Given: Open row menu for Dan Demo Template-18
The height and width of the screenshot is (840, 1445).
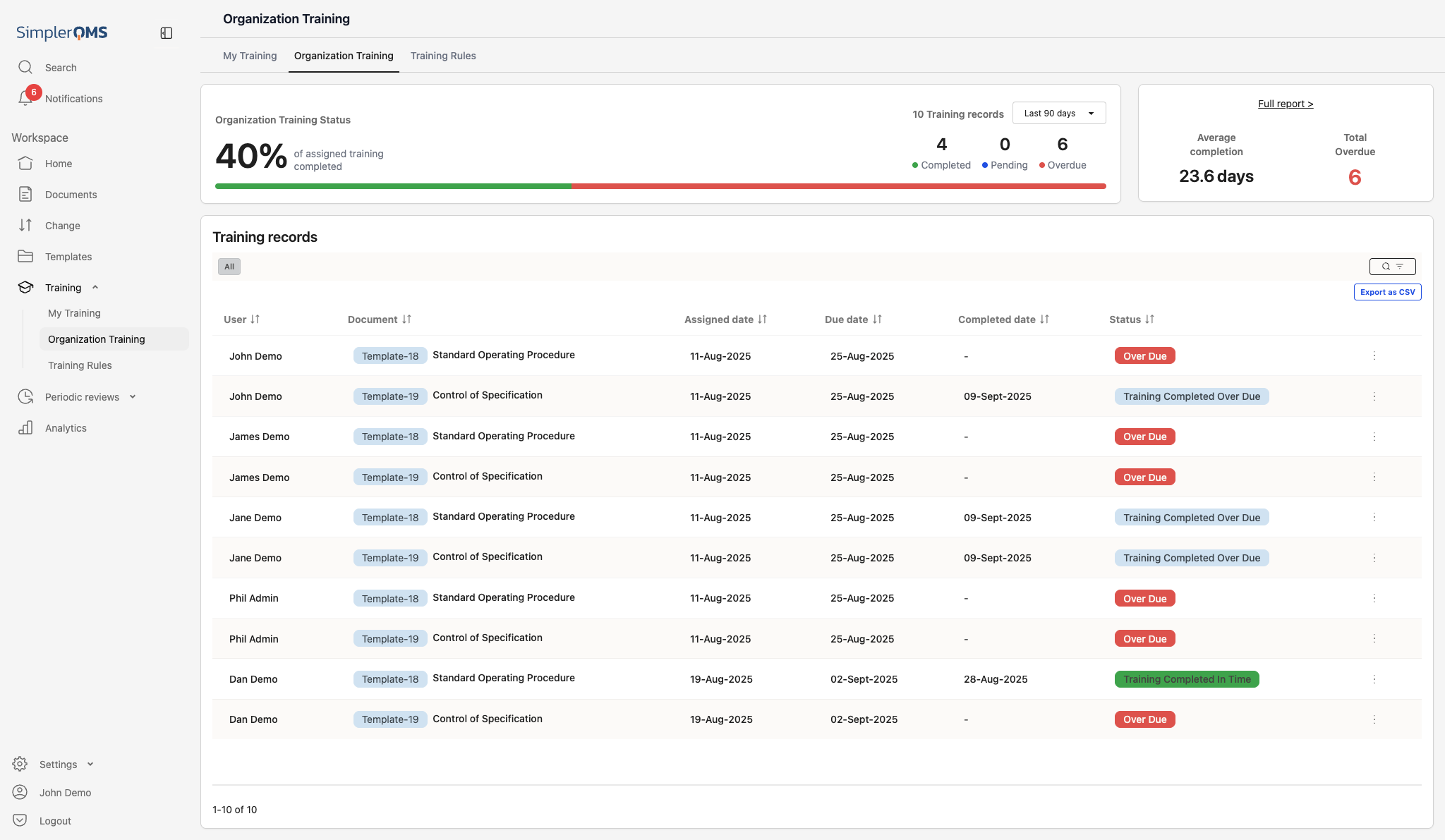Looking at the screenshot, I should tap(1374, 679).
